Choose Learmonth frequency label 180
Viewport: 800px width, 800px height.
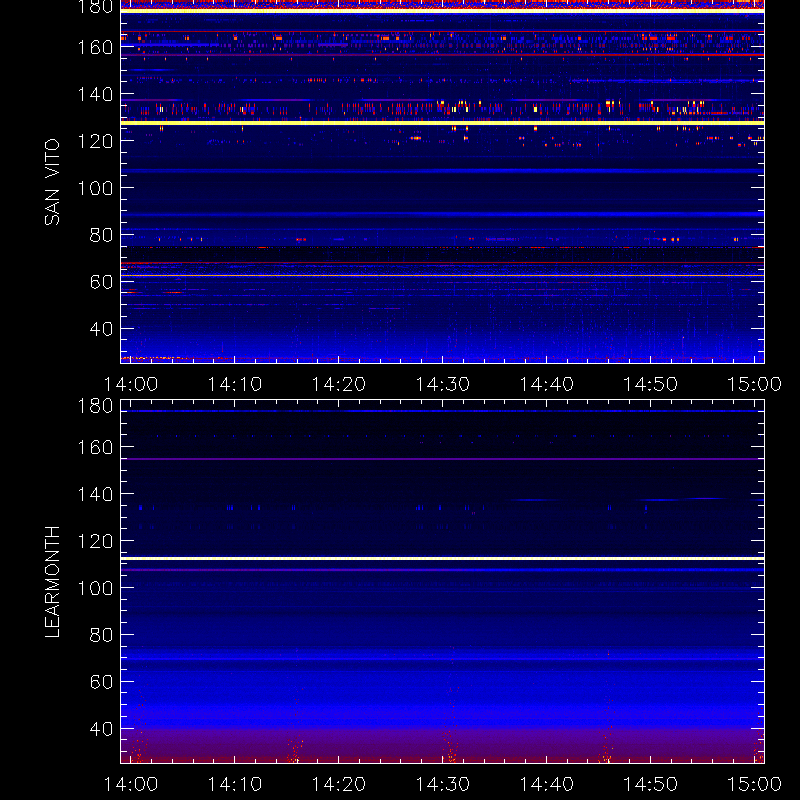pyautogui.click(x=95, y=406)
